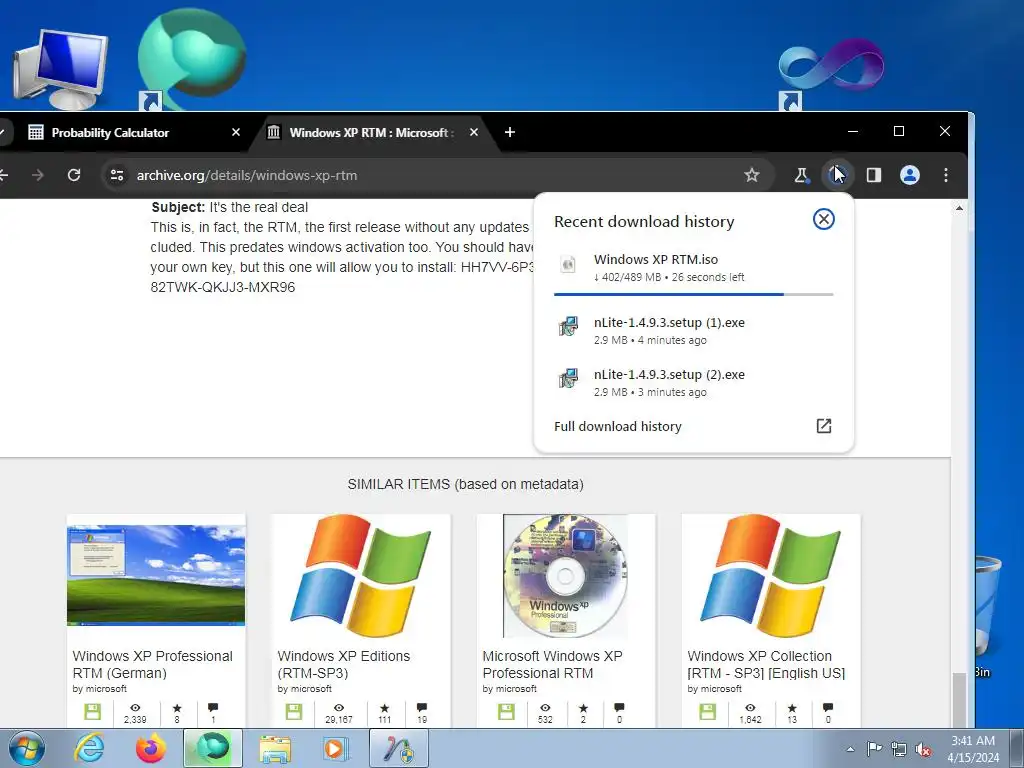Click the page scroll-up arrow

(959, 208)
